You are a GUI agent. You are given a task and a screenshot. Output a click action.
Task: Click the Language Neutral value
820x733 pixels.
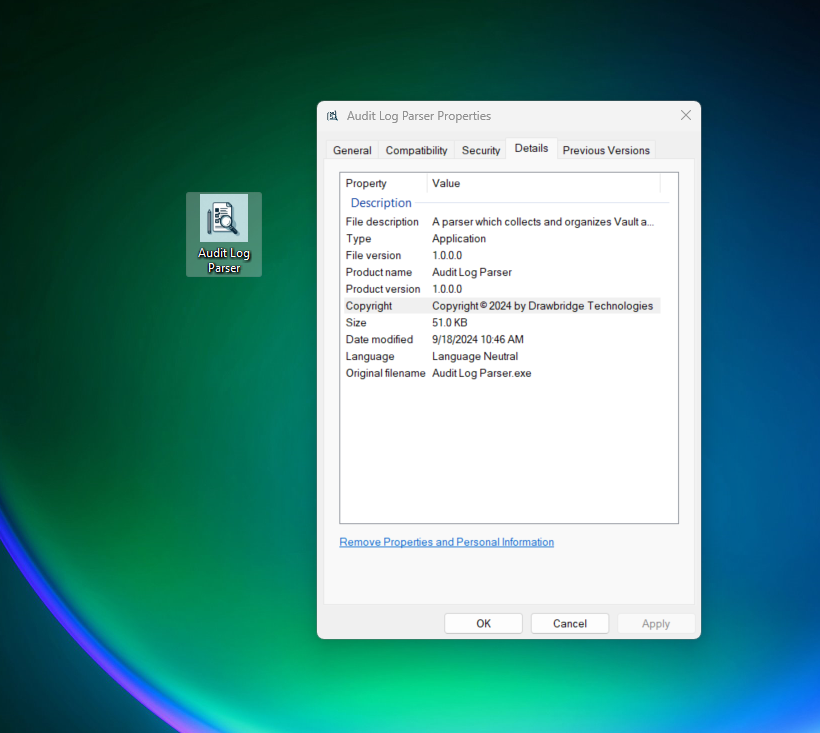point(475,356)
